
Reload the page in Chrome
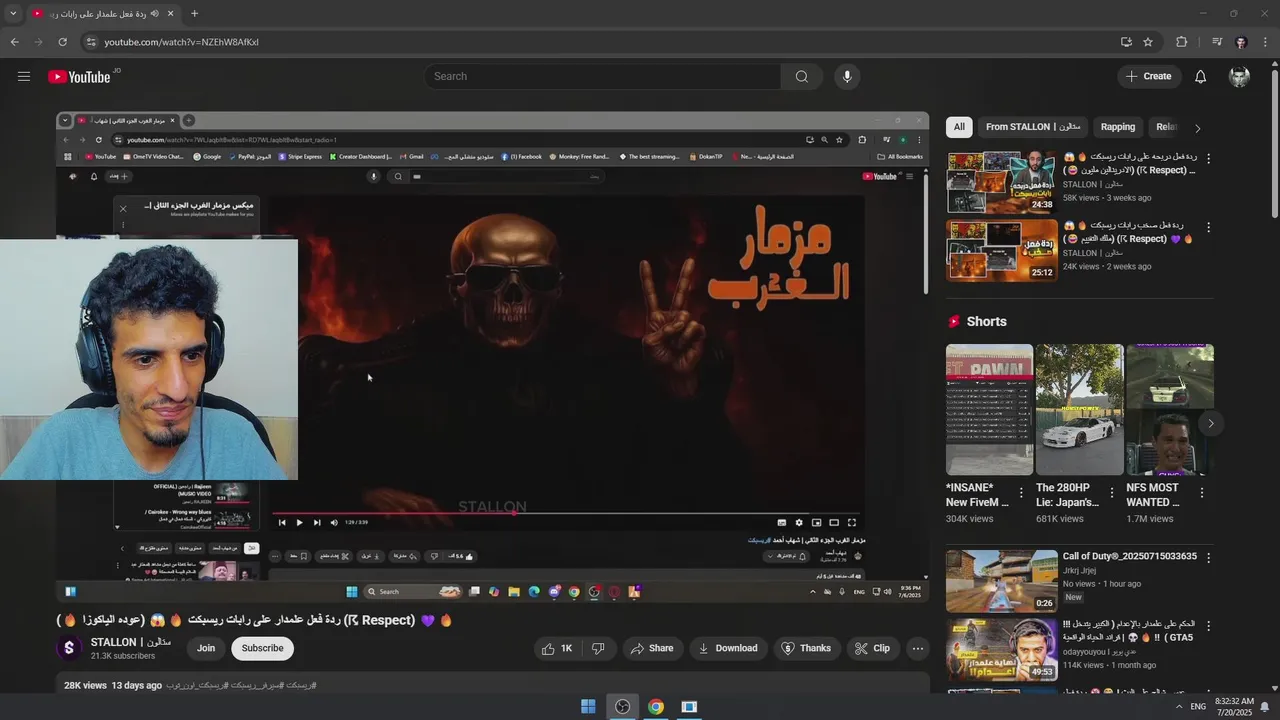pyautogui.click(x=62, y=42)
